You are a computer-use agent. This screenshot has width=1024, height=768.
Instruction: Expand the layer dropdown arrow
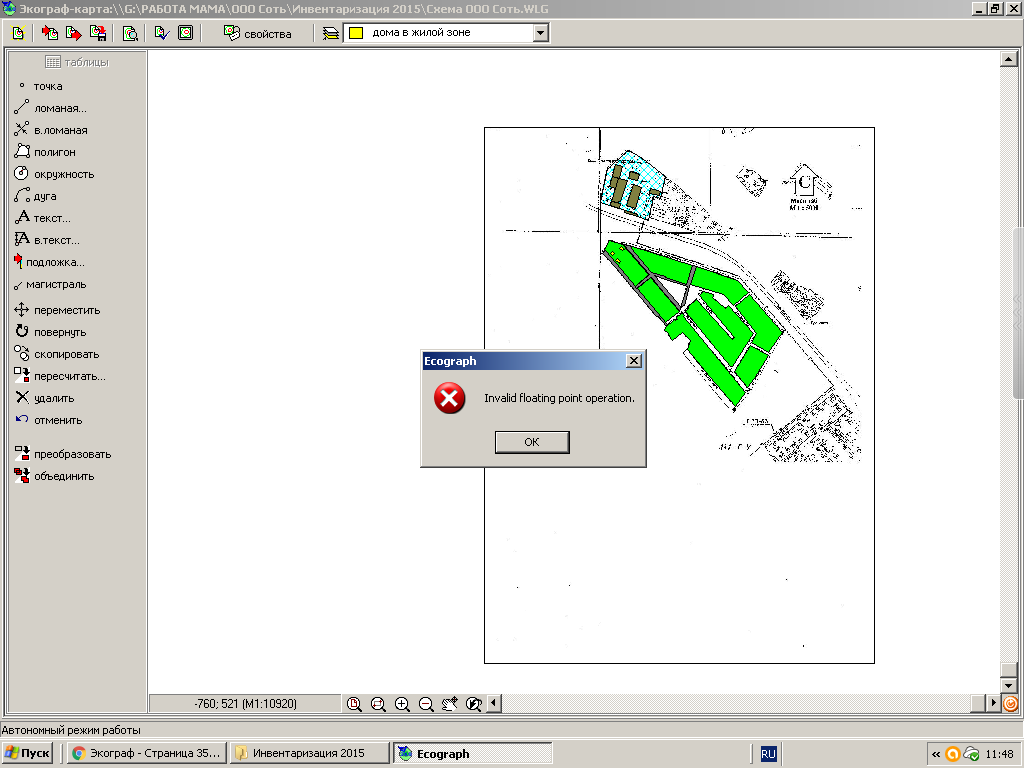click(540, 33)
